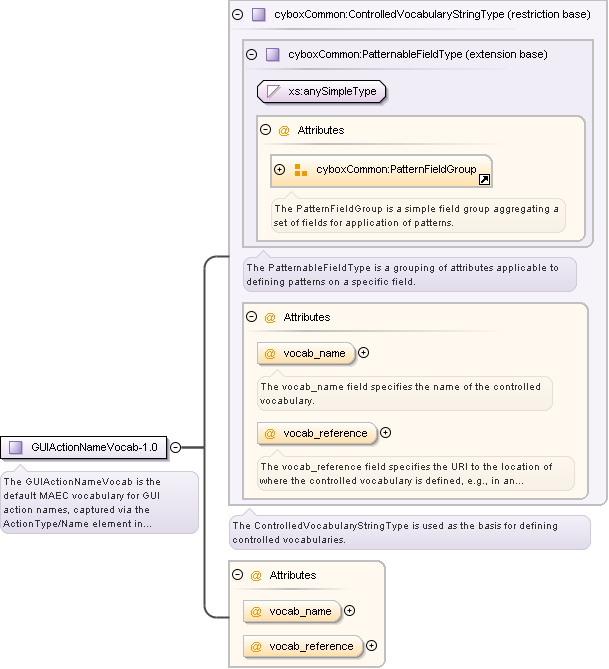The width and height of the screenshot is (609, 669).
Task: Click the purple square icon beside PatternableFieldType
Action: (x=272, y=55)
